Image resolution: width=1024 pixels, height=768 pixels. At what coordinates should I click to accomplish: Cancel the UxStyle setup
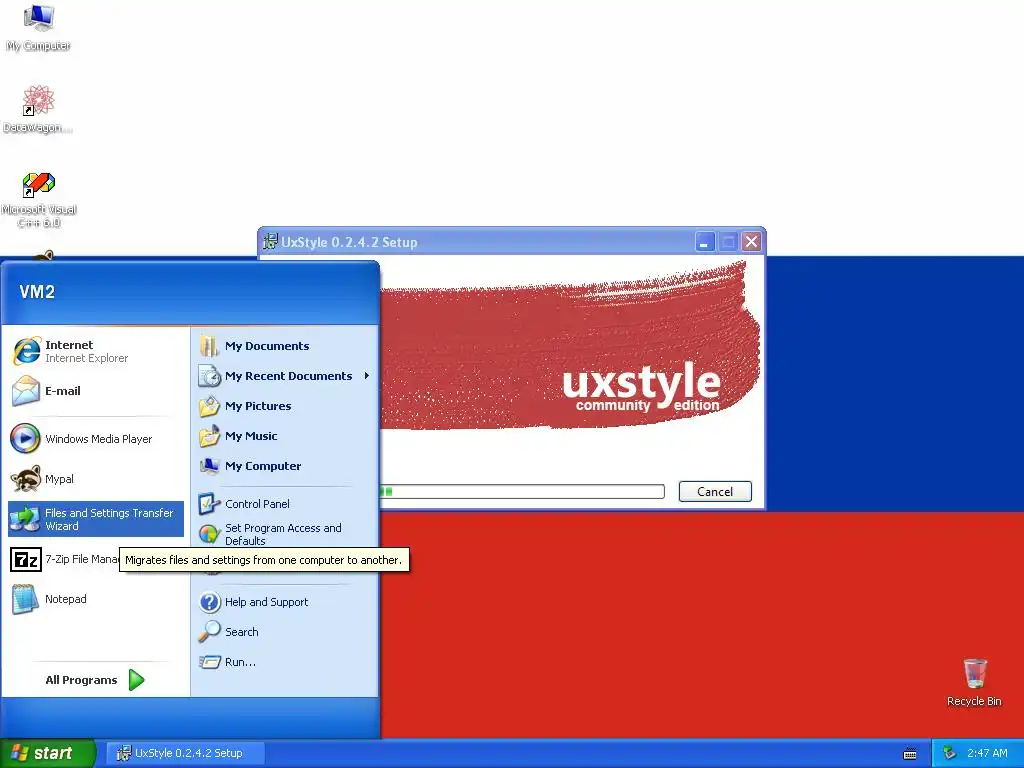[715, 492]
